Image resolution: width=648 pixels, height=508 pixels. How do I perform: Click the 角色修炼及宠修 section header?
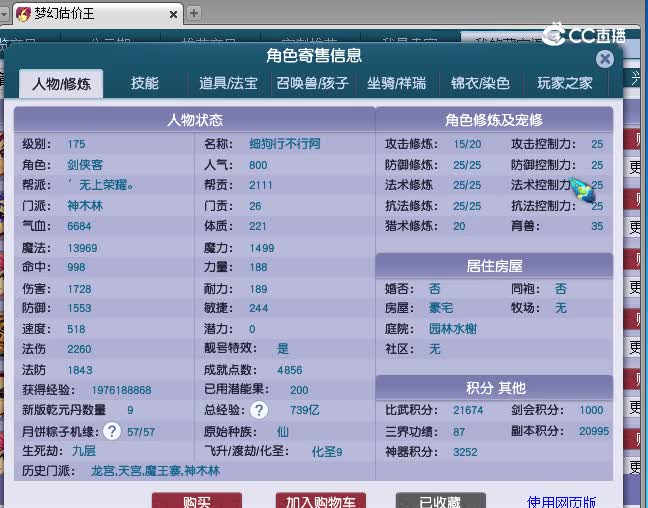pos(494,120)
